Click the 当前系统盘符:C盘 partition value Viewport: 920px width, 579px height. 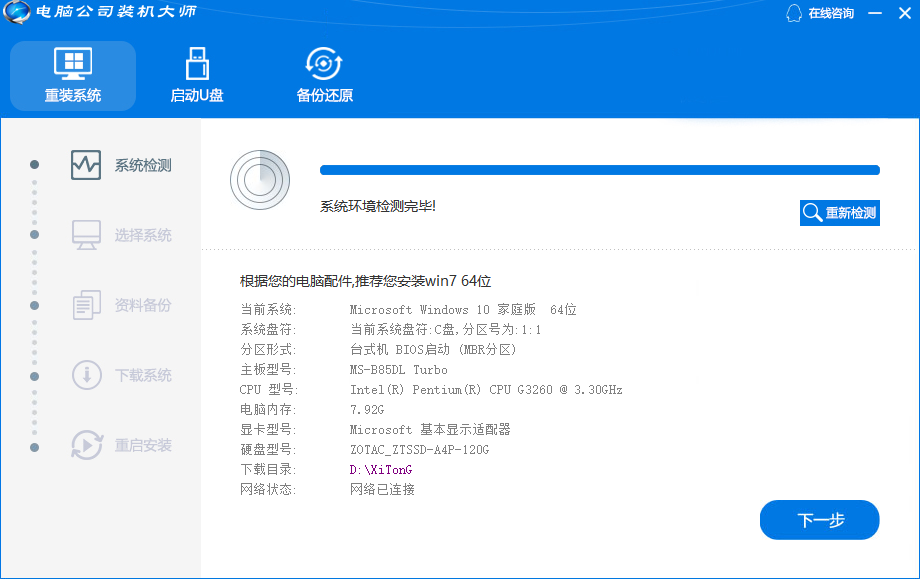pyautogui.click(x=445, y=330)
